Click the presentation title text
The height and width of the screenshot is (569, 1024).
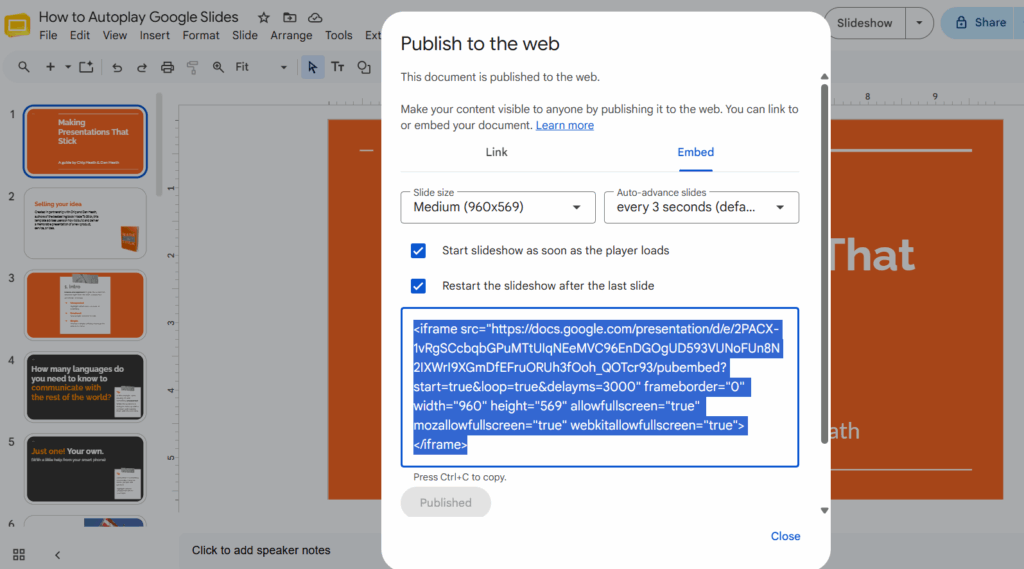pos(138,17)
